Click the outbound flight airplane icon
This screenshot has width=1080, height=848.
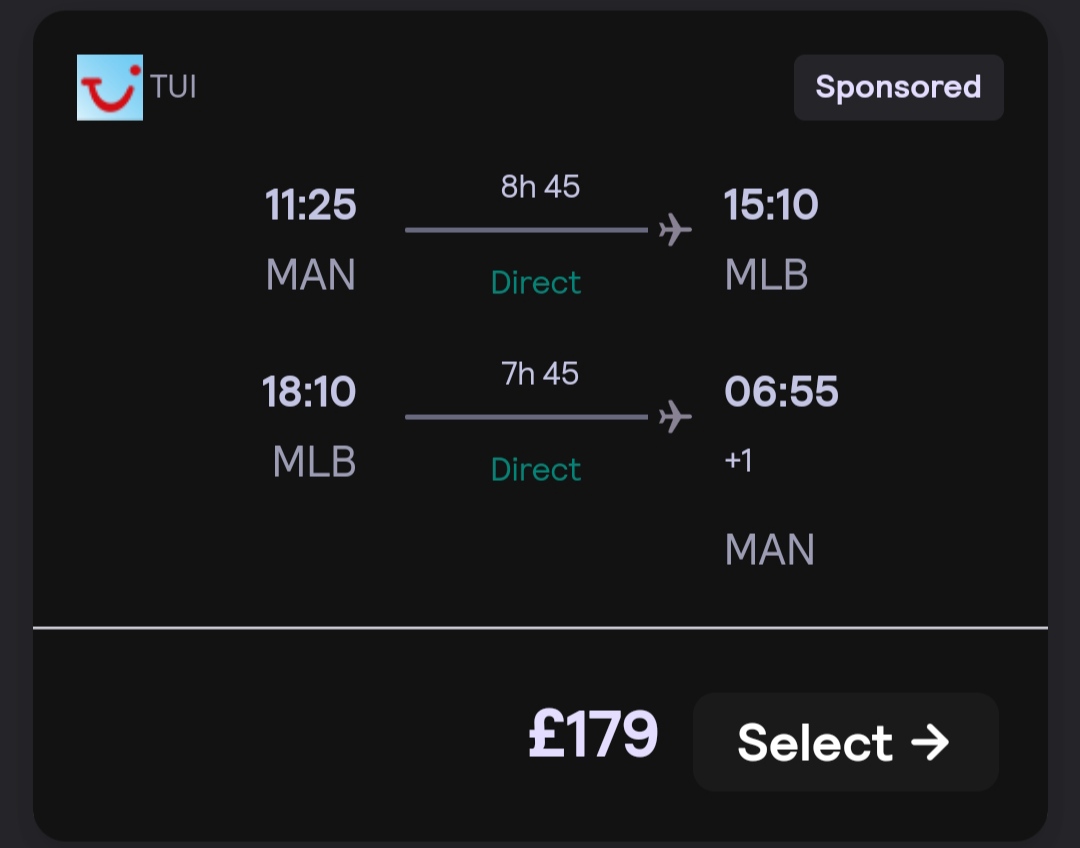(x=675, y=229)
